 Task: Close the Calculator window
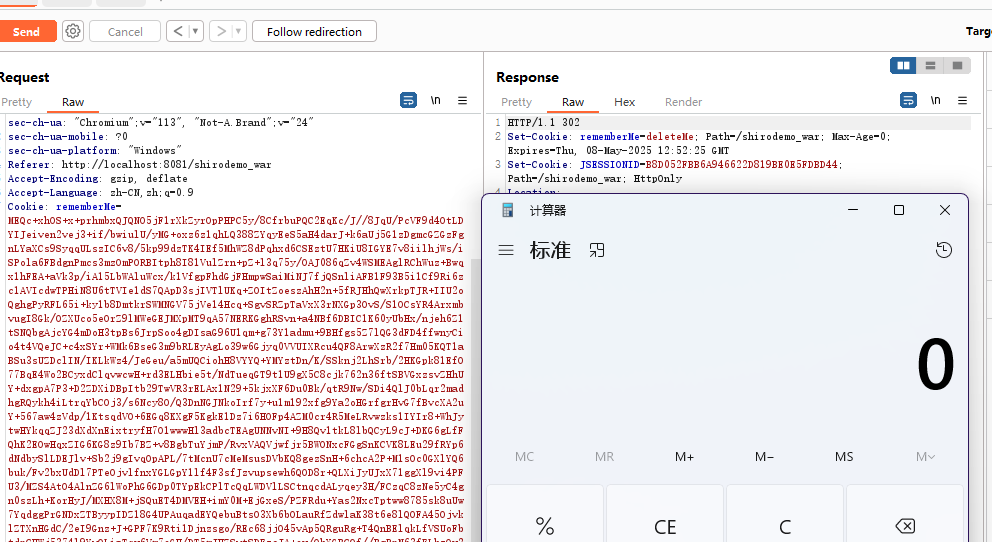[x=945, y=210]
